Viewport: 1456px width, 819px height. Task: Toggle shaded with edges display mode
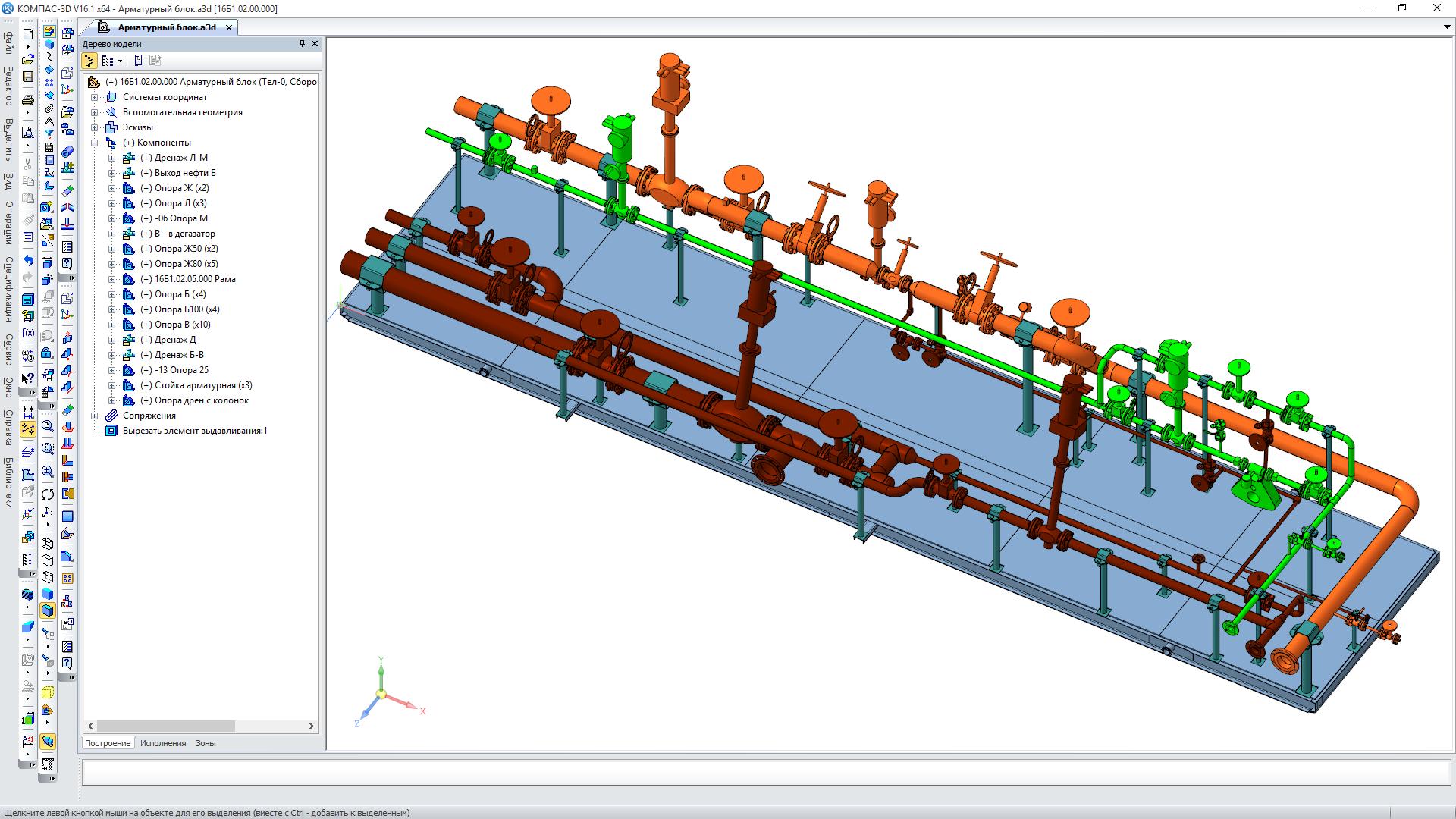pos(48,610)
